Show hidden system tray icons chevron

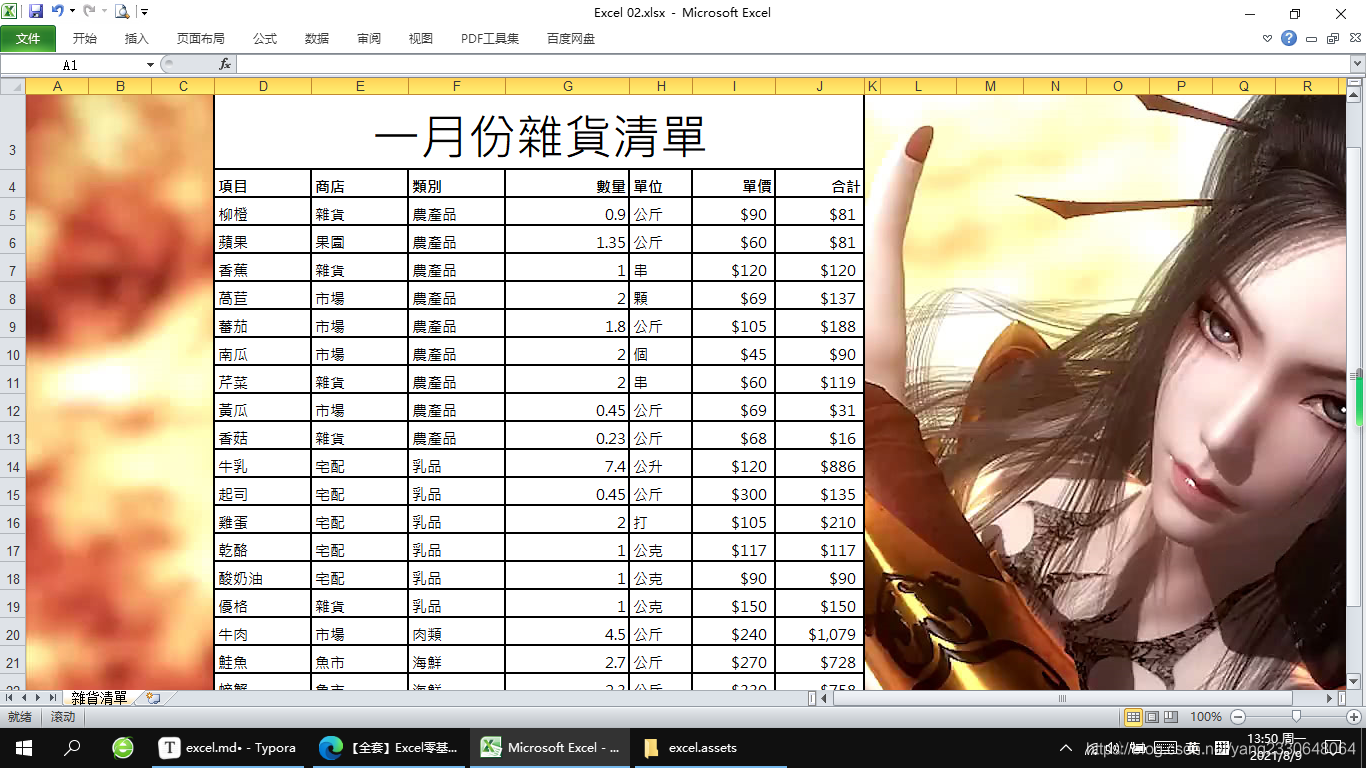tap(1066, 748)
